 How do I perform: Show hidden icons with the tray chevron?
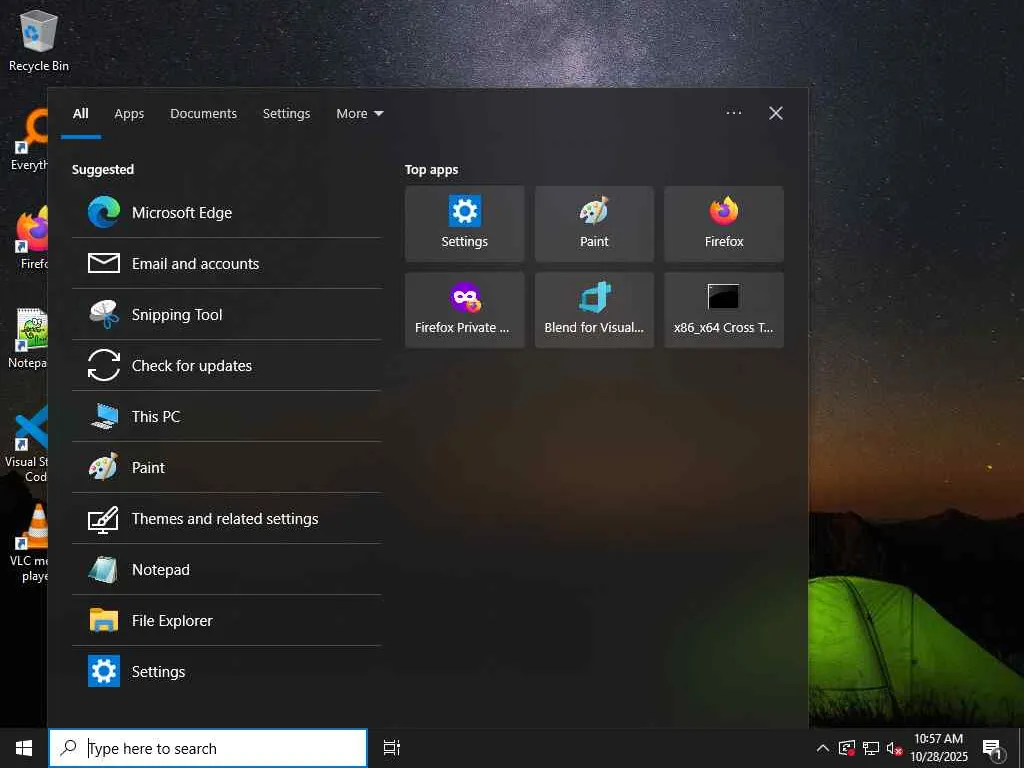click(x=823, y=748)
